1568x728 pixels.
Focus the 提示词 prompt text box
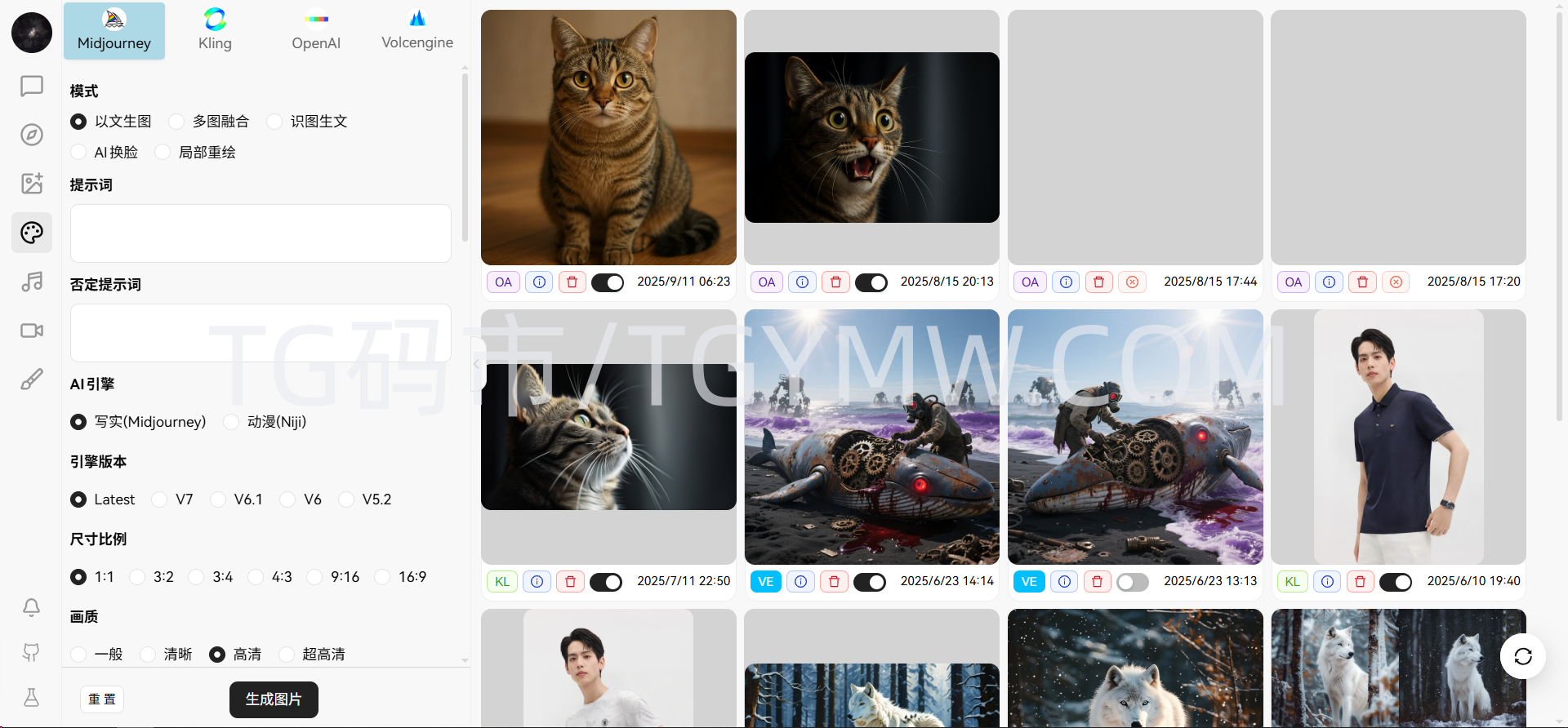coord(261,233)
